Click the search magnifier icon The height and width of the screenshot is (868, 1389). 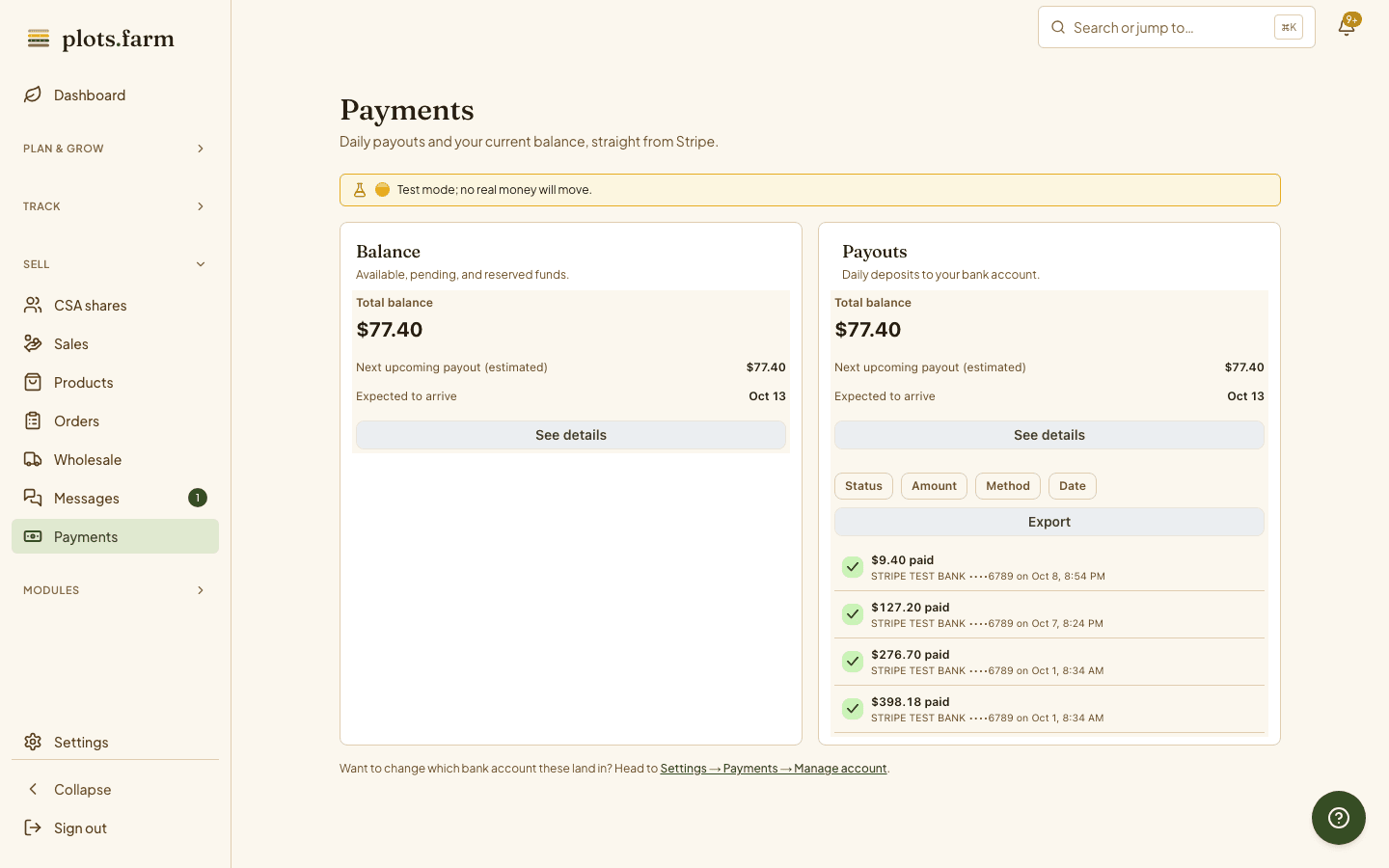[1058, 27]
